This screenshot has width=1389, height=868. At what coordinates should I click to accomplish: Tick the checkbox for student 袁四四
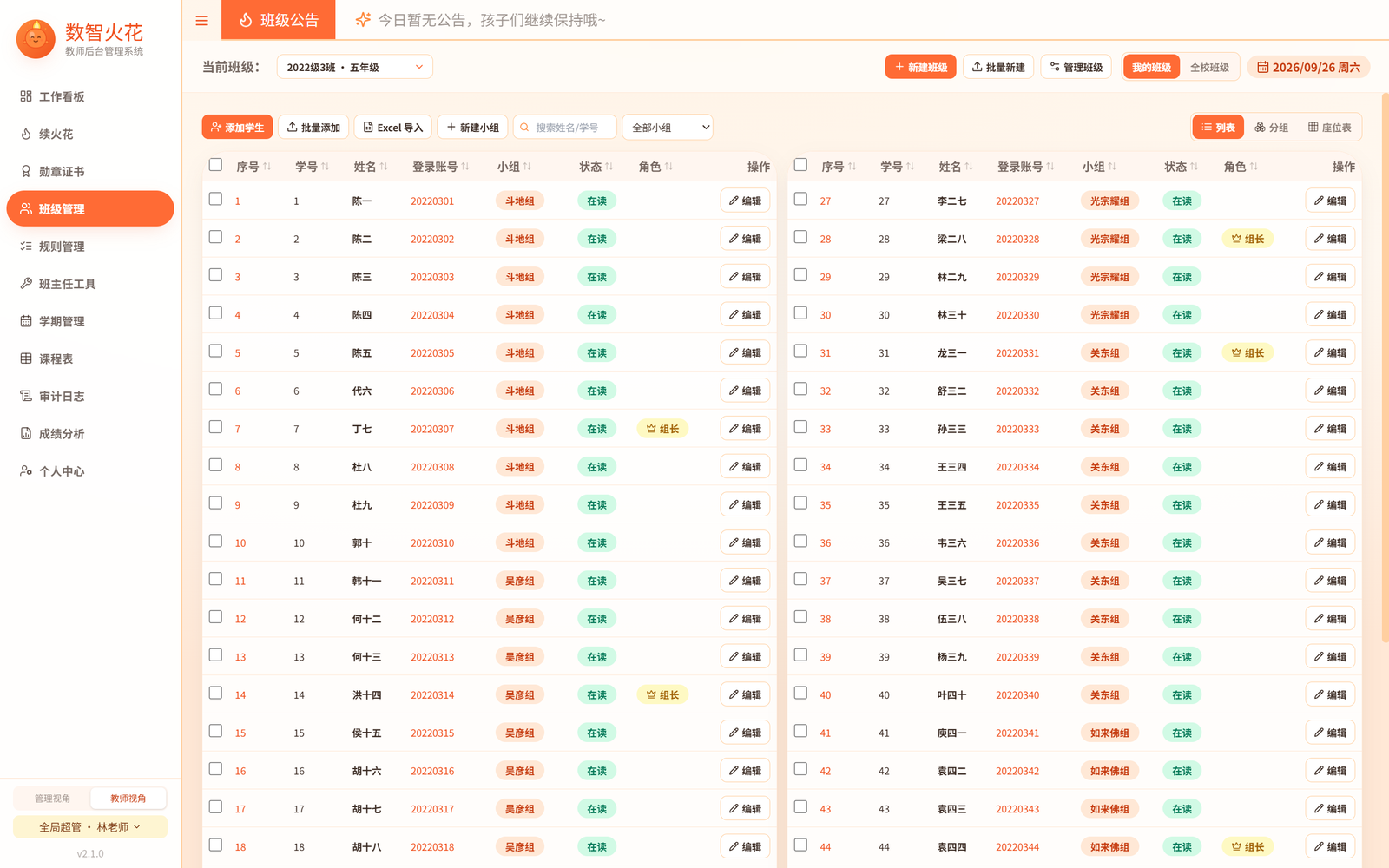800,845
